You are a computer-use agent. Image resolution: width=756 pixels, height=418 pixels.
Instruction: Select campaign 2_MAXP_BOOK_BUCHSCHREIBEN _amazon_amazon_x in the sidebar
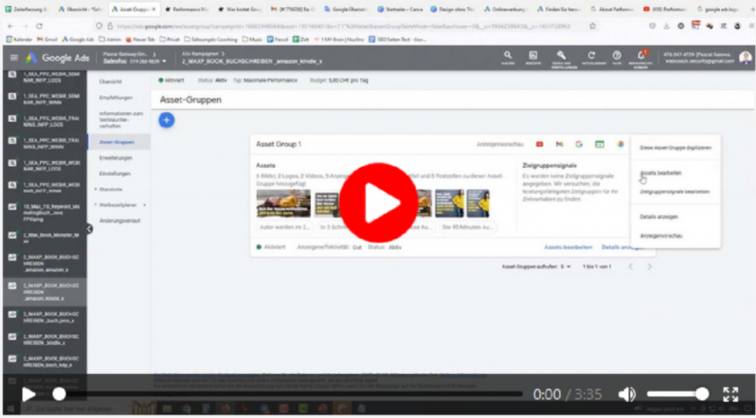(44, 264)
